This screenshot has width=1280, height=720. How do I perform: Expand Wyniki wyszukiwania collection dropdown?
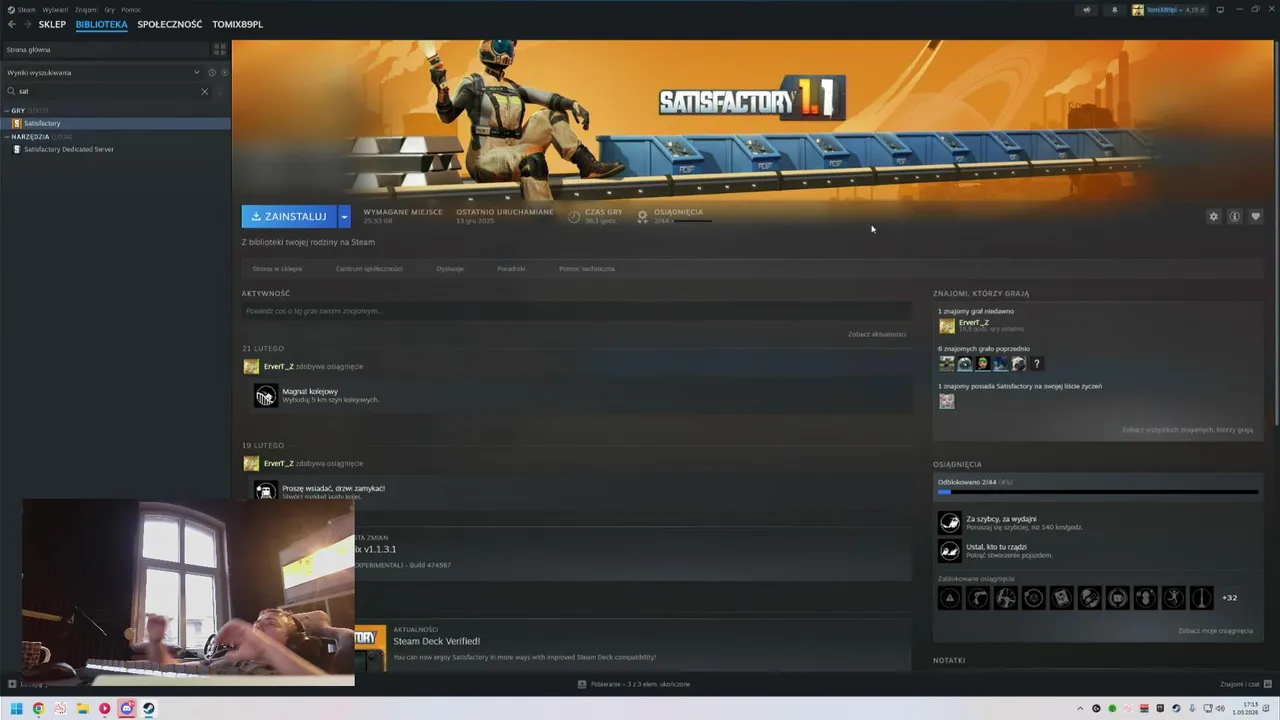click(197, 72)
